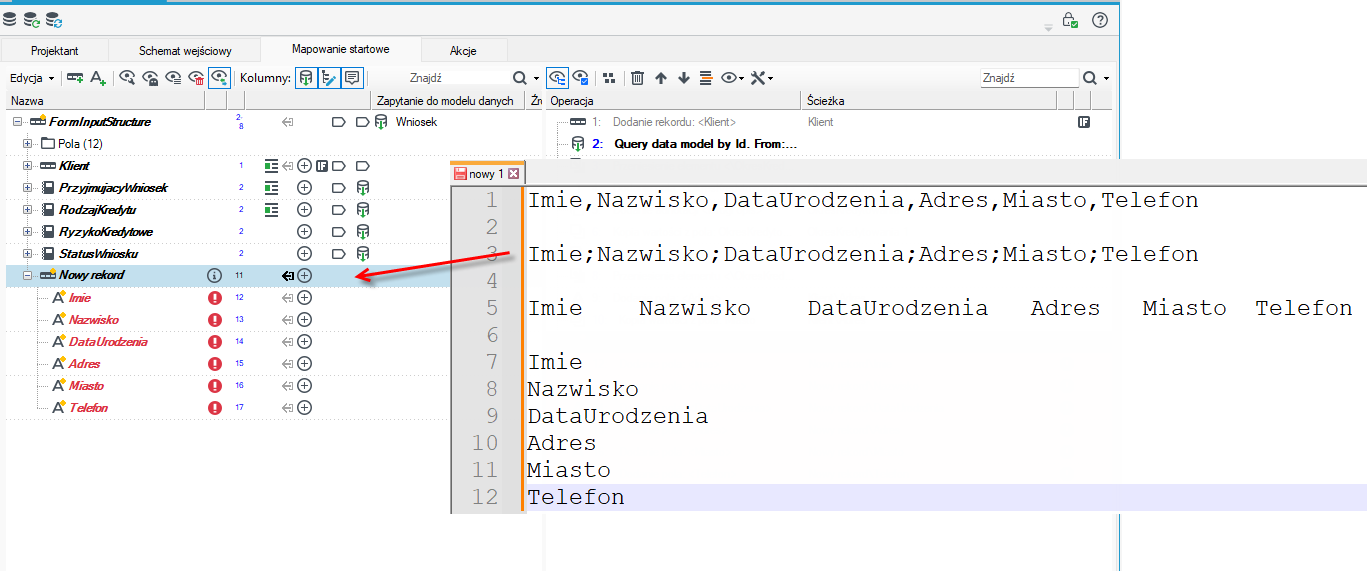Click the right search magnifier icon
Screen dimensions: 1367x571
coord(1091,77)
